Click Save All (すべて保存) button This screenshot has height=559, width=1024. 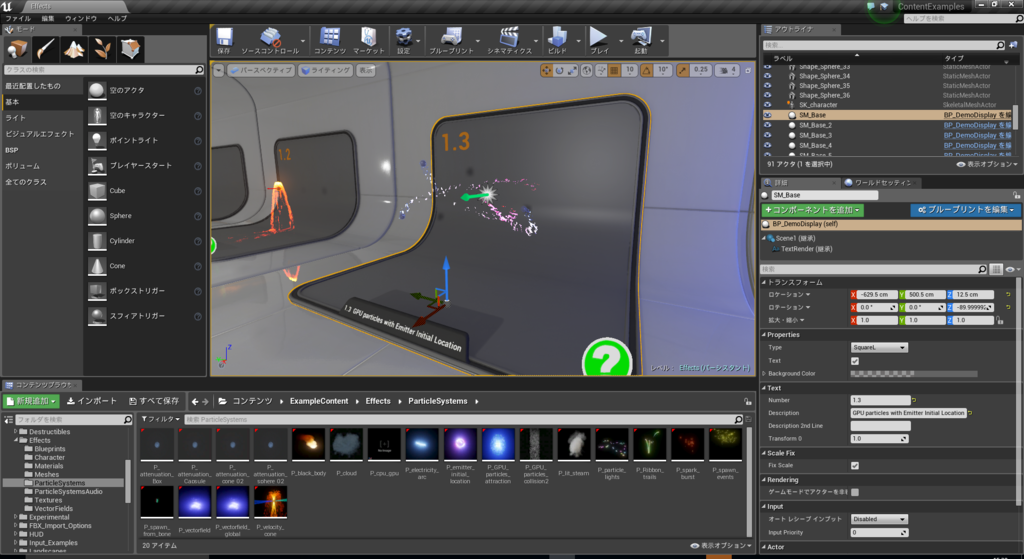click(154, 401)
